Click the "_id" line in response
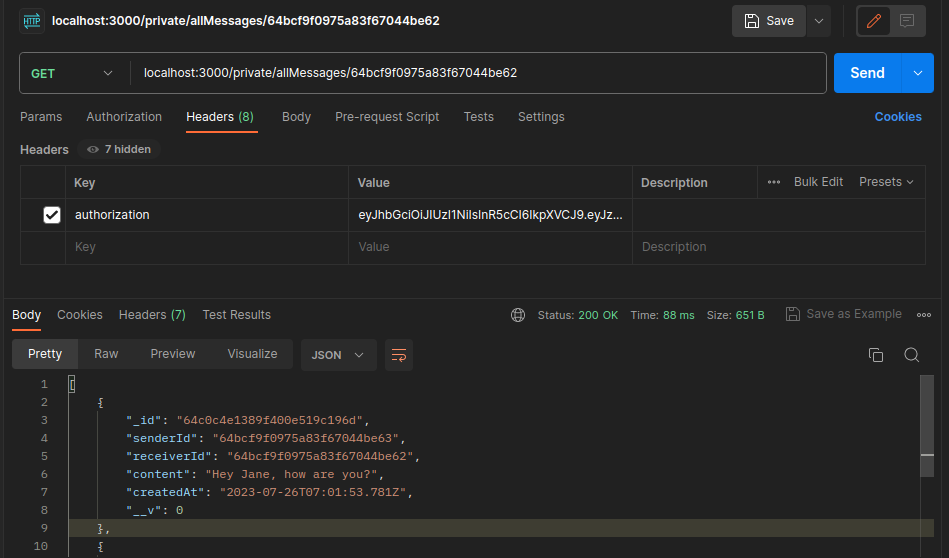 [x=248, y=420]
